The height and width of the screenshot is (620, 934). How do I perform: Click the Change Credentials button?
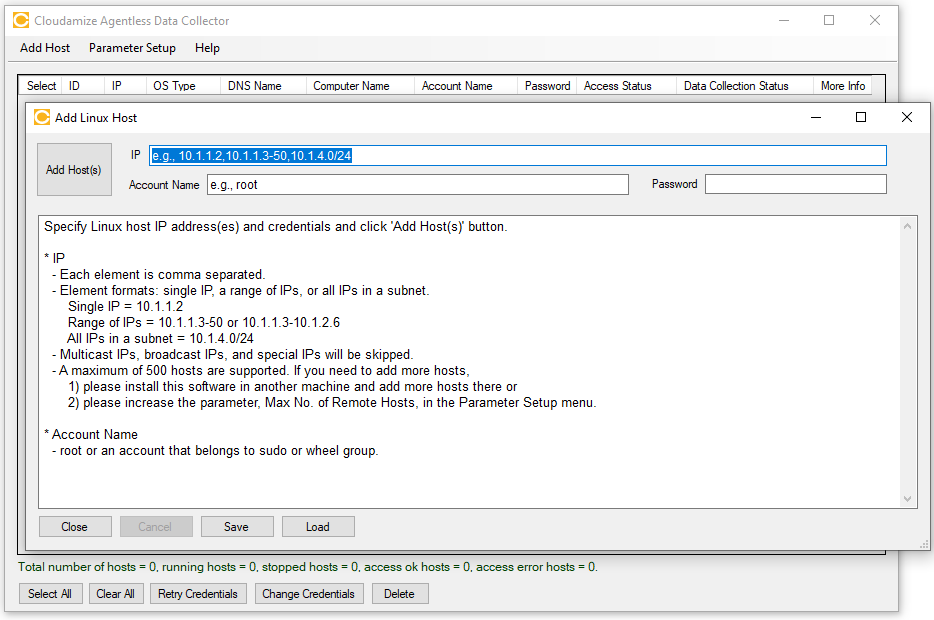click(x=308, y=594)
